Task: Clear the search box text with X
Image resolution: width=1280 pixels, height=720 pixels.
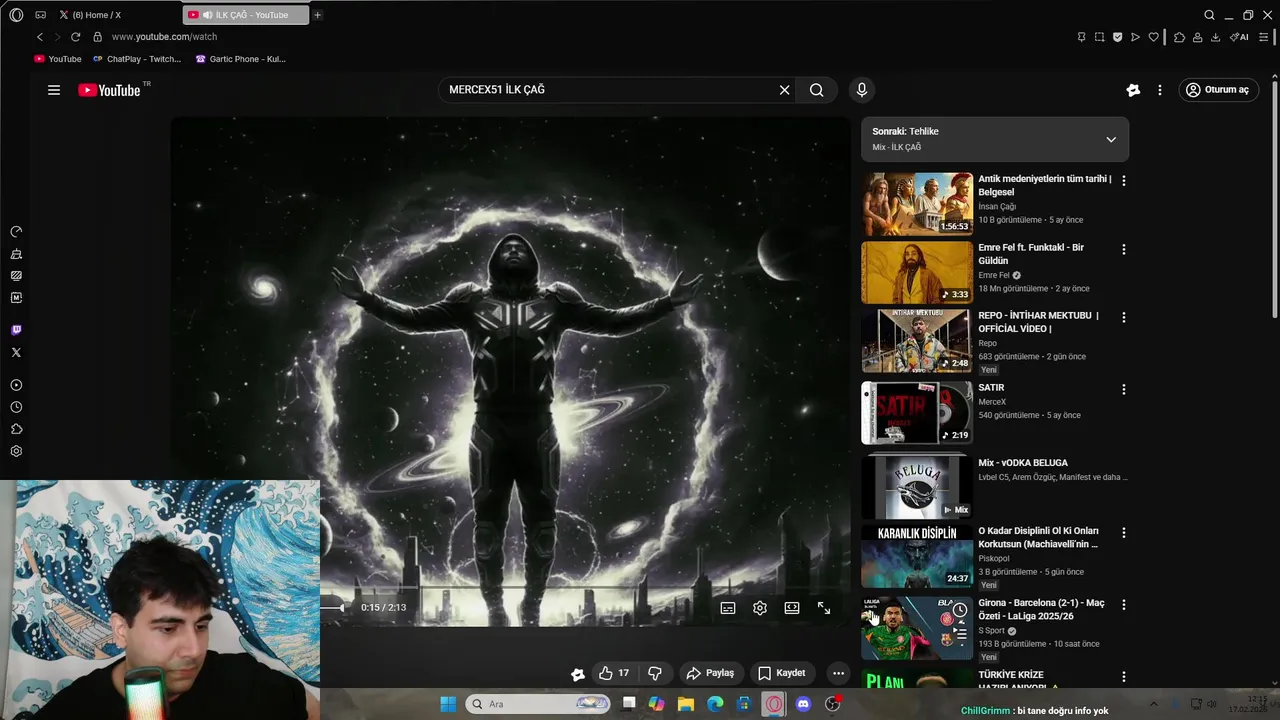Action: 784,90
